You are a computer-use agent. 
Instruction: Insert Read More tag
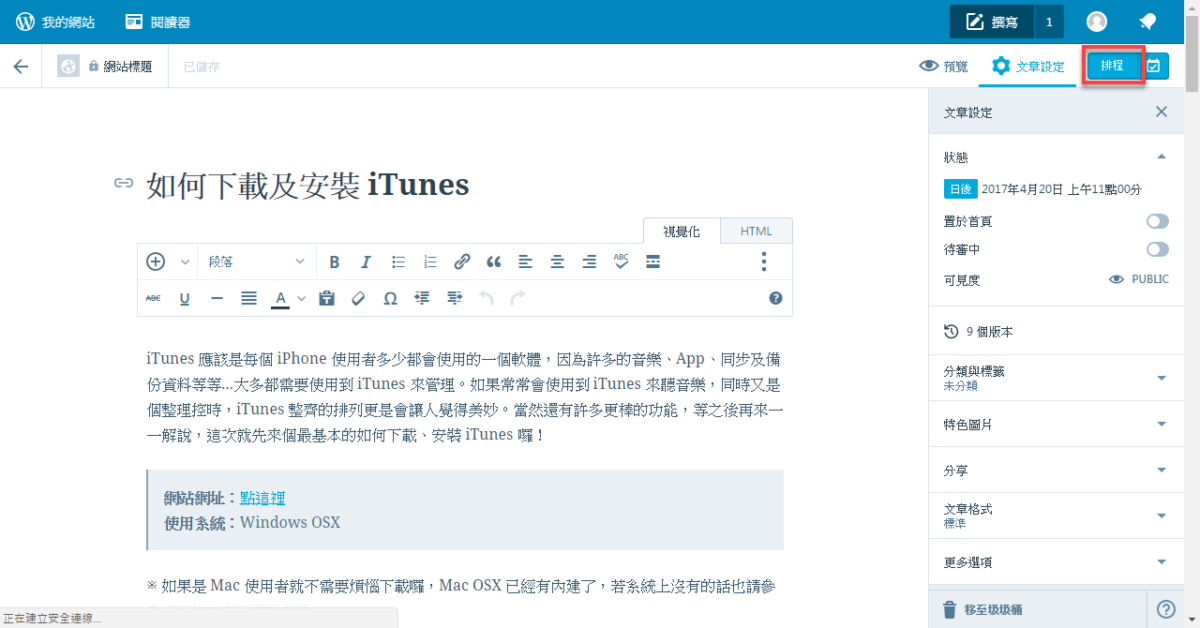(653, 262)
